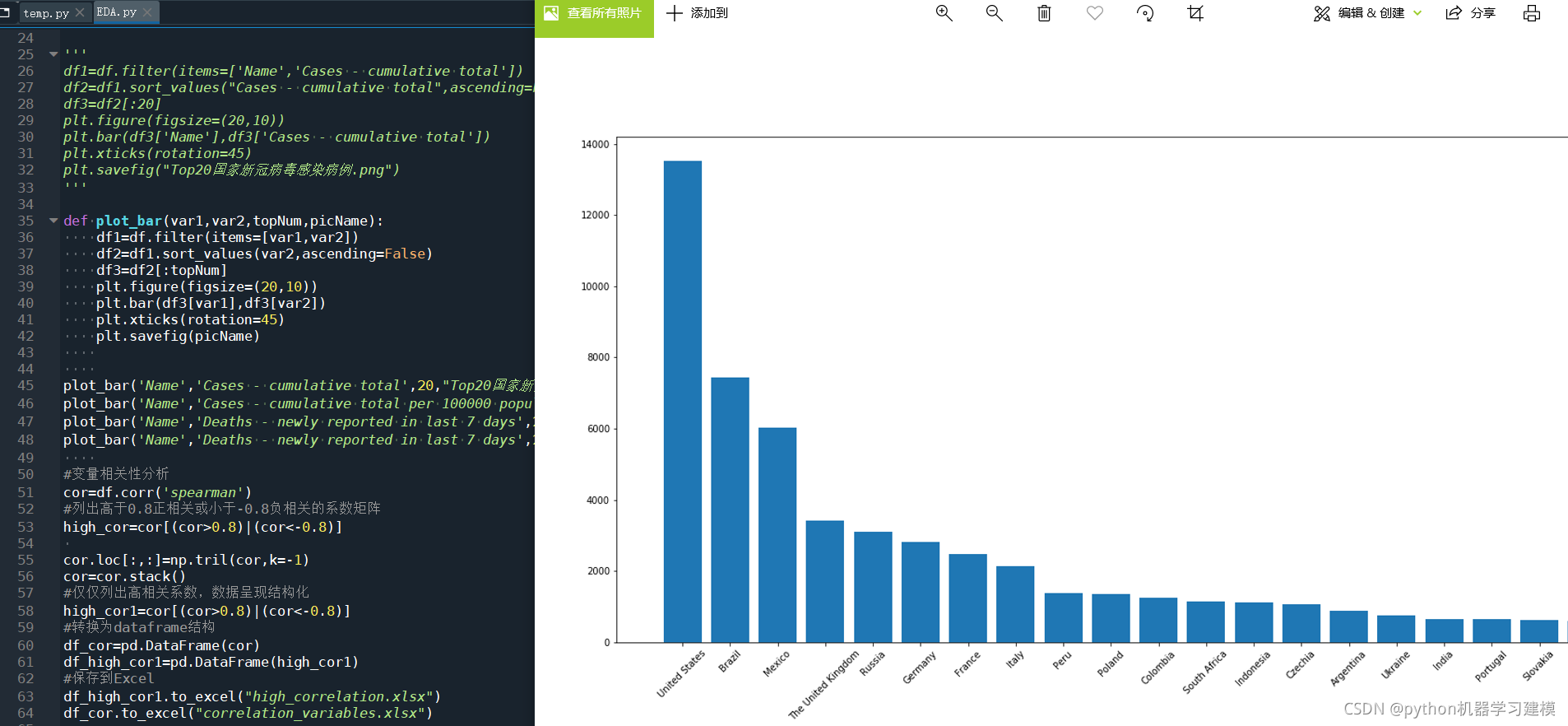The image size is (1568, 726).
Task: Click the 14000 y-axis tick label
Action: pos(596,144)
